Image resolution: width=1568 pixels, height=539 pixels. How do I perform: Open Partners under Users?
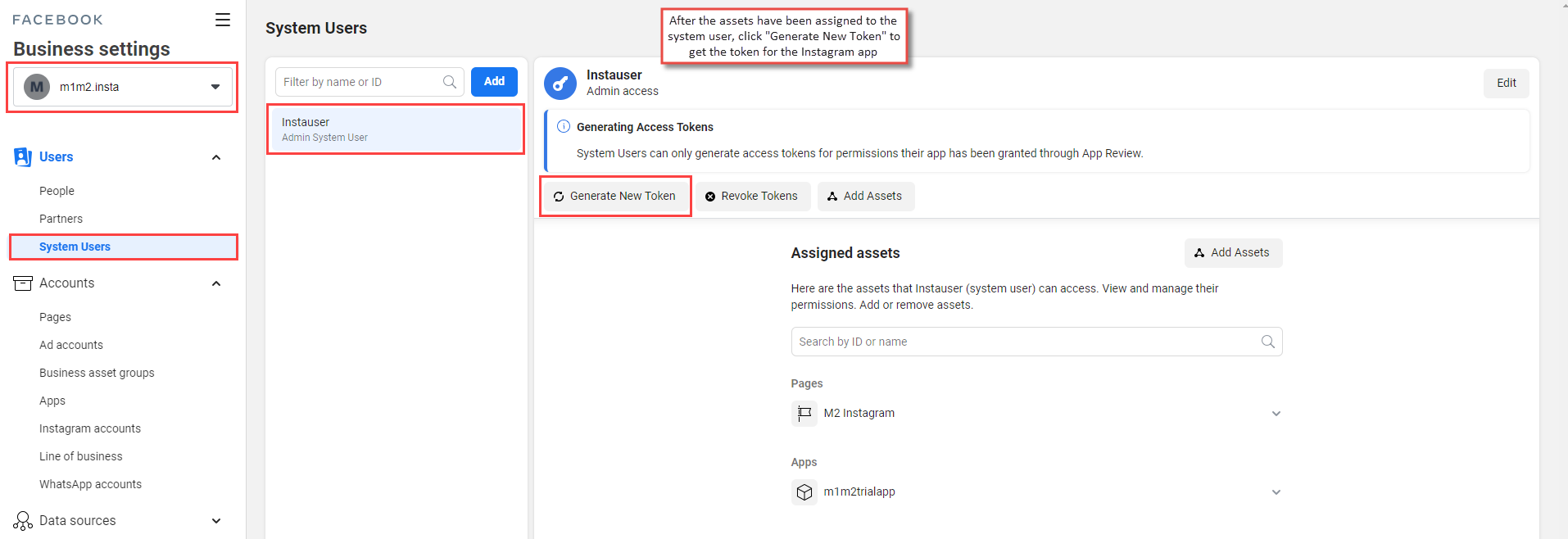tap(61, 219)
